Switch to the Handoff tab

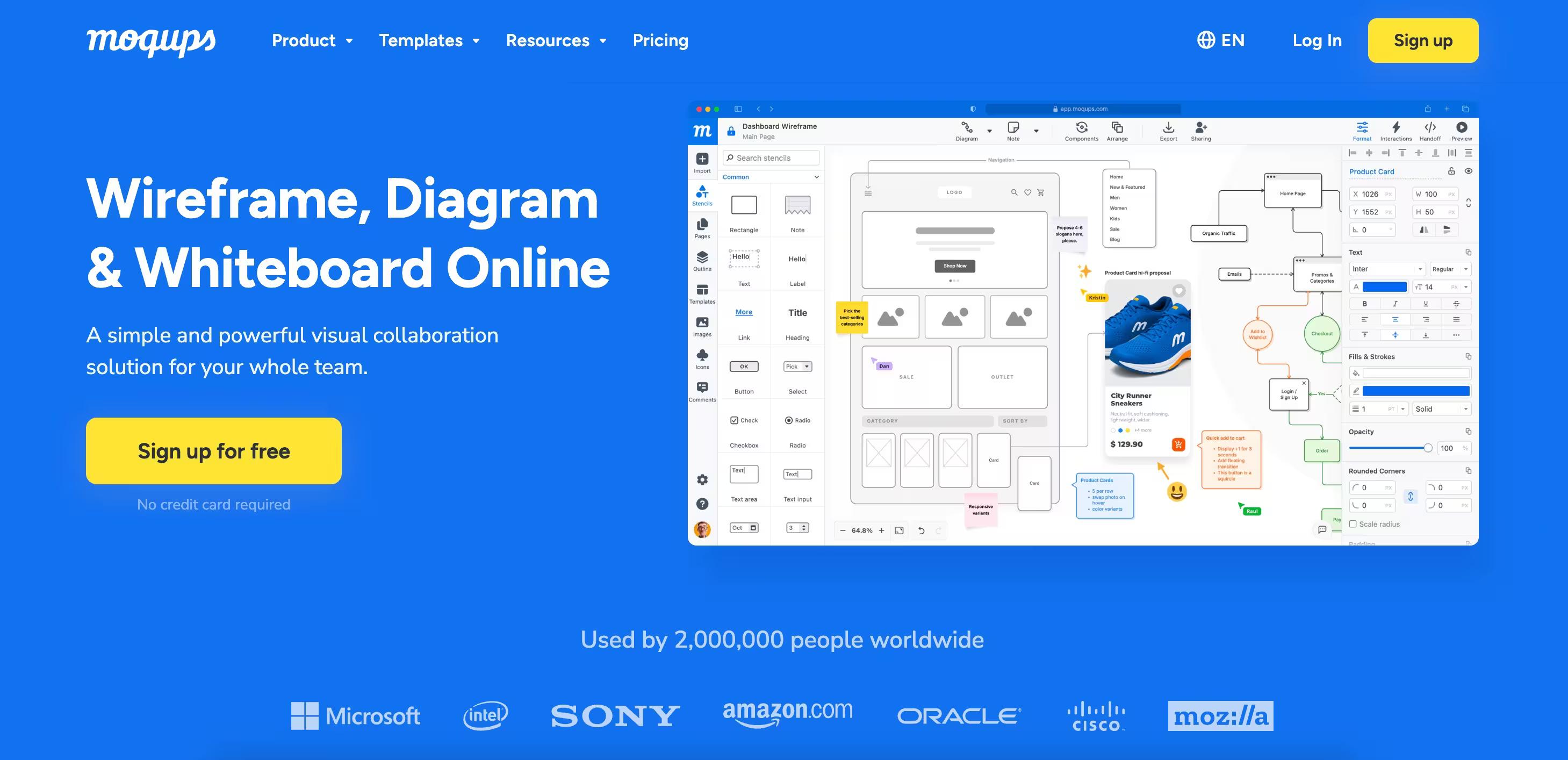coord(1429,131)
